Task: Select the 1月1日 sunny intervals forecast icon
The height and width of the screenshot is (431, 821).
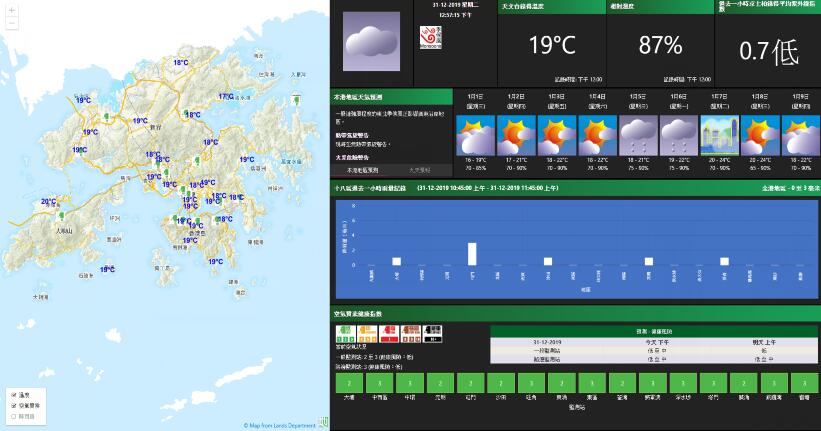Action: (x=474, y=135)
